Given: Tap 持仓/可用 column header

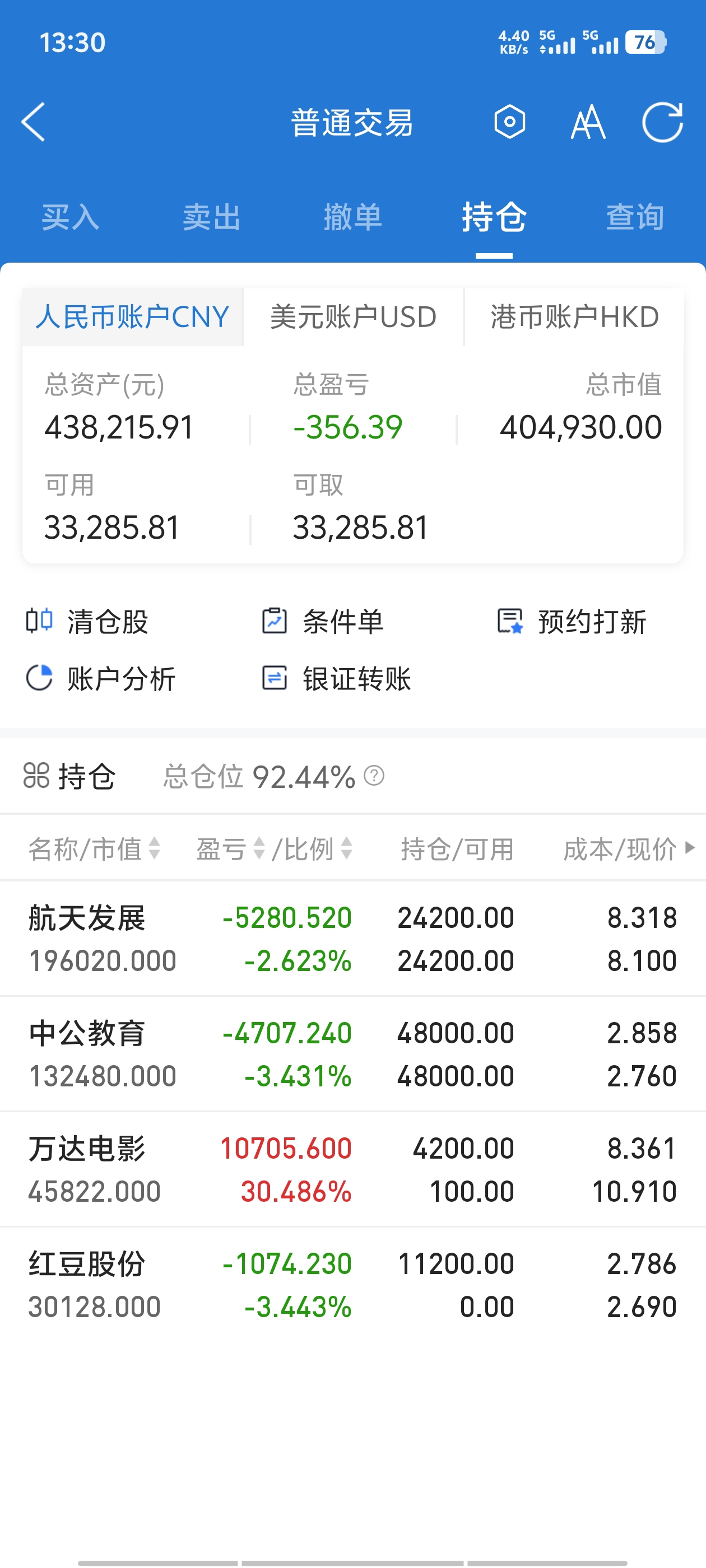Looking at the screenshot, I should tap(457, 848).
